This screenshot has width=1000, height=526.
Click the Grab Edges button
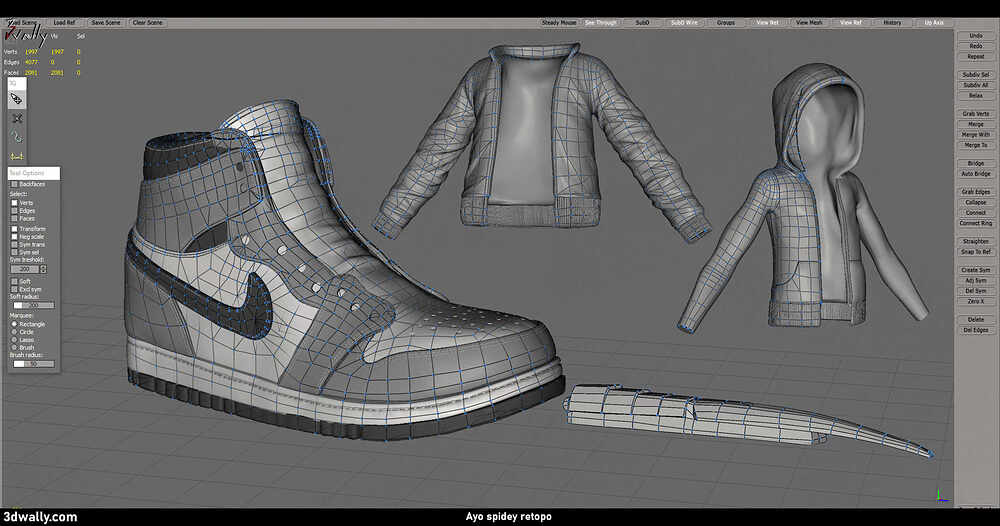click(x=976, y=192)
